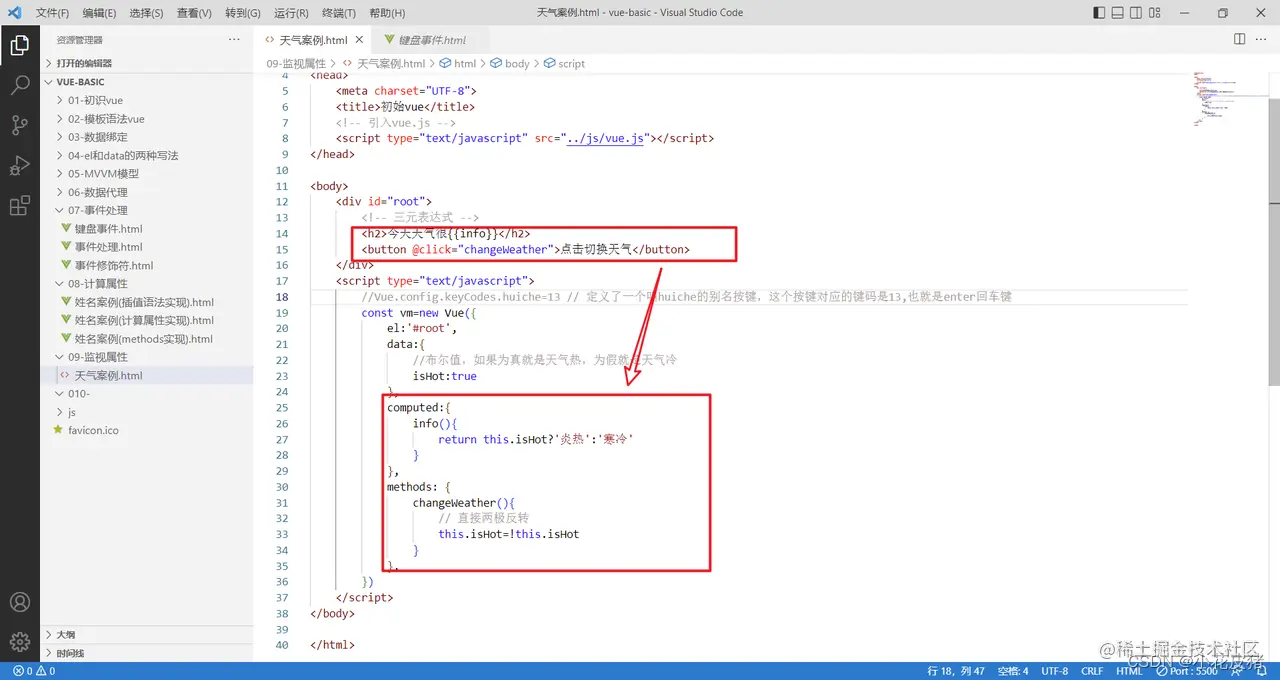Expand the 05-MVVM模型 folder
Screen dimensions: 1280x680
coord(147,173)
